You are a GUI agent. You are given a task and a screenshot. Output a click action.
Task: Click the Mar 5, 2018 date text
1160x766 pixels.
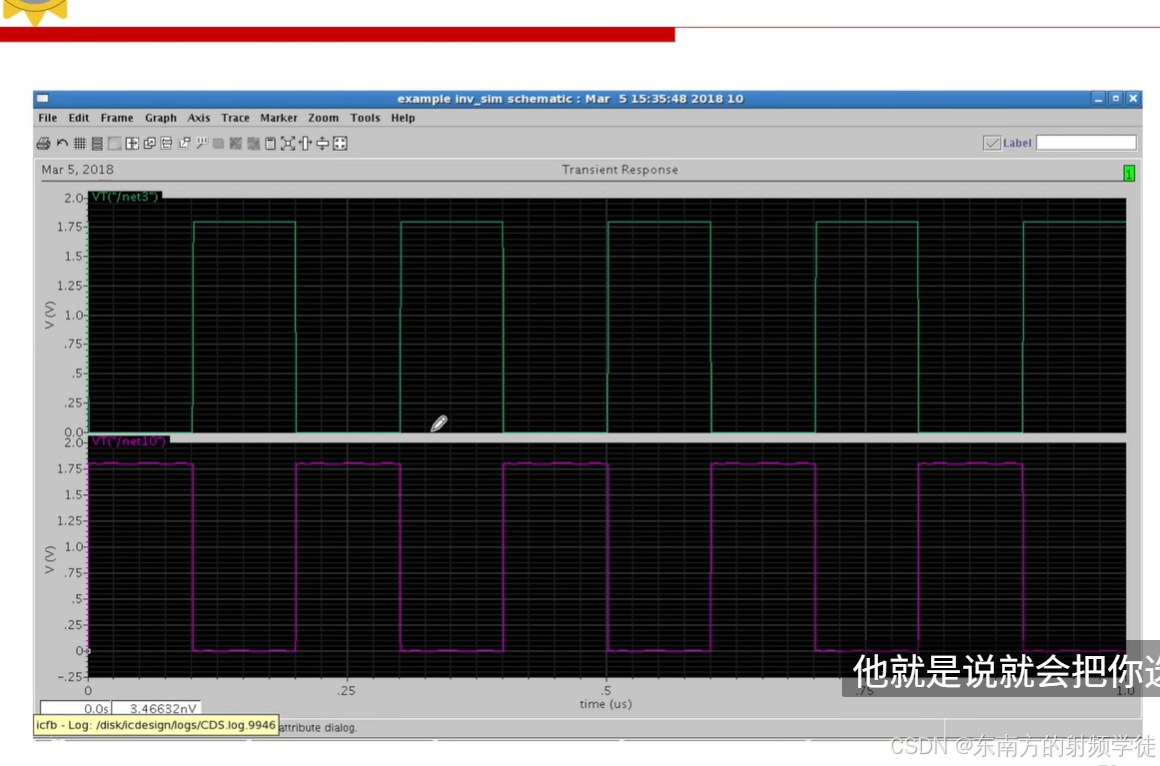click(x=78, y=169)
